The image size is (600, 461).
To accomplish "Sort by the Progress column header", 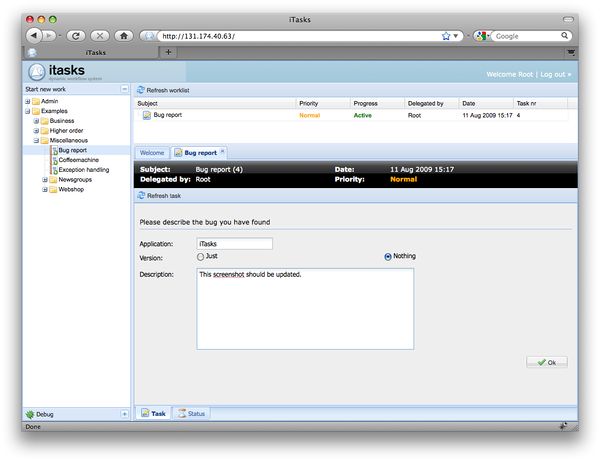I will [x=377, y=103].
